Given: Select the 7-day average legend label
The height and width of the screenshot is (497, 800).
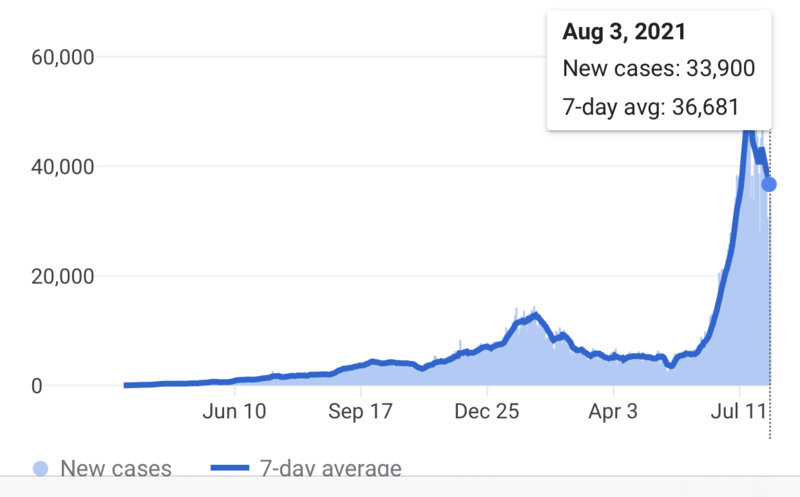Looking at the screenshot, I should 331,468.
